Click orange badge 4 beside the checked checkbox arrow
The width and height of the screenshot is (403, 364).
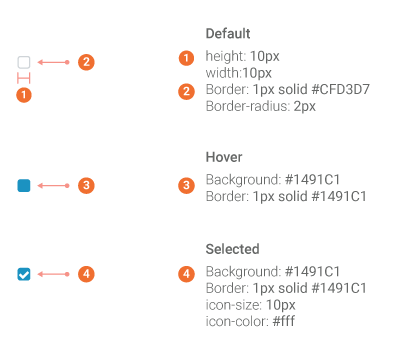86,274
